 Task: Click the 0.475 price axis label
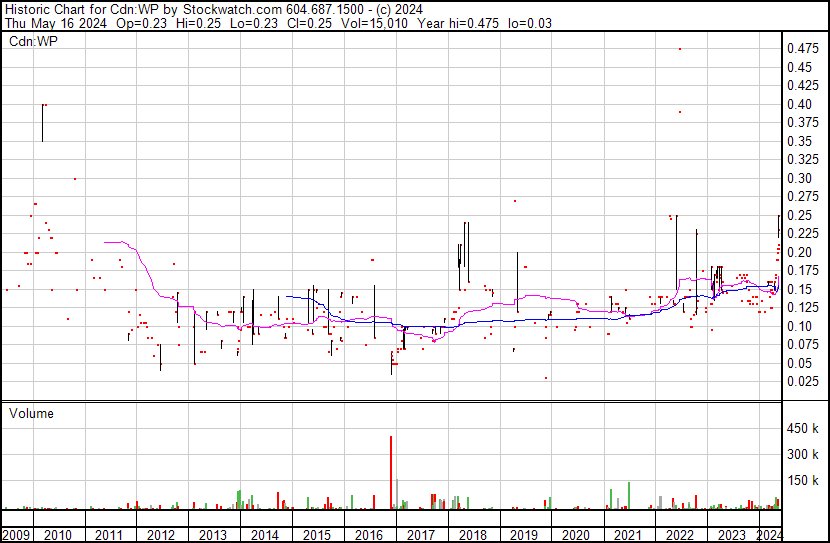pos(803,49)
